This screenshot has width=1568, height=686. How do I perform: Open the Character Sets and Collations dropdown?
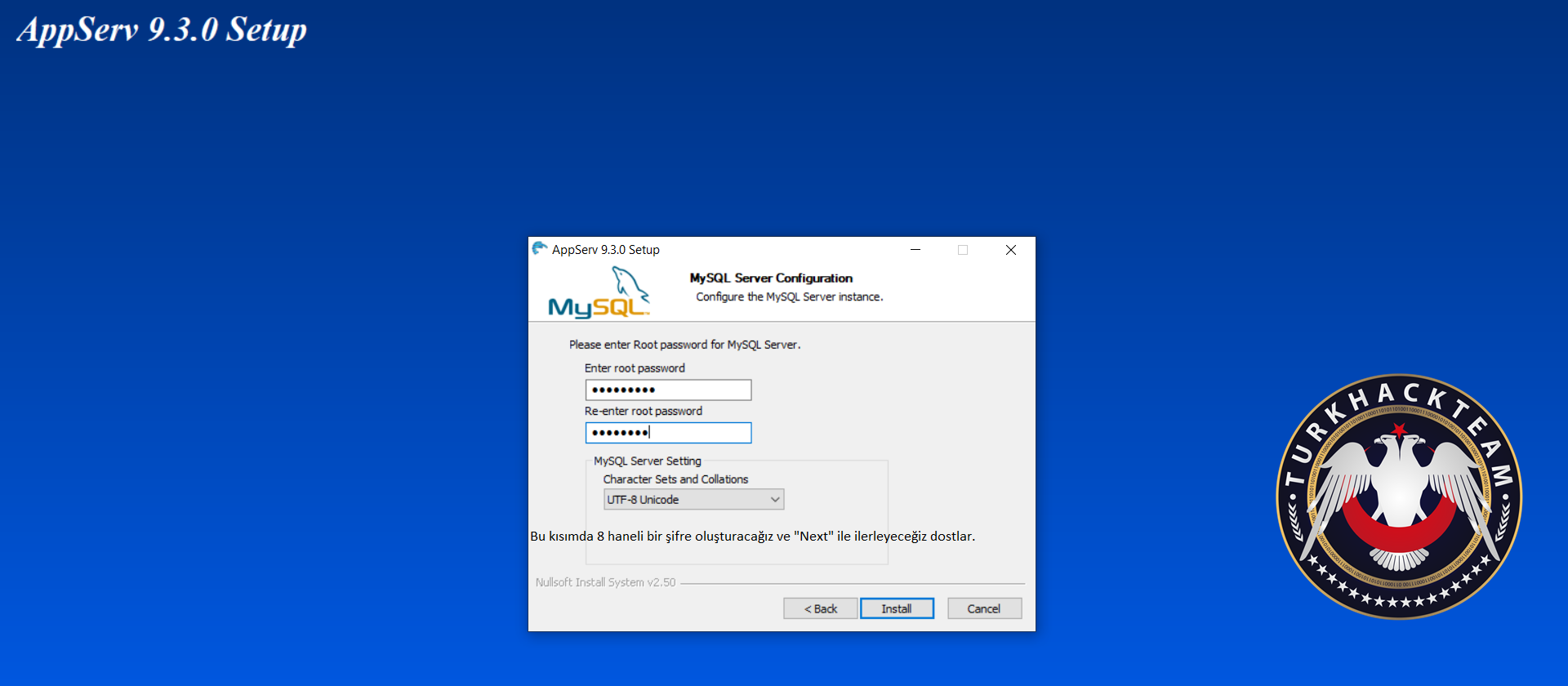click(x=693, y=499)
